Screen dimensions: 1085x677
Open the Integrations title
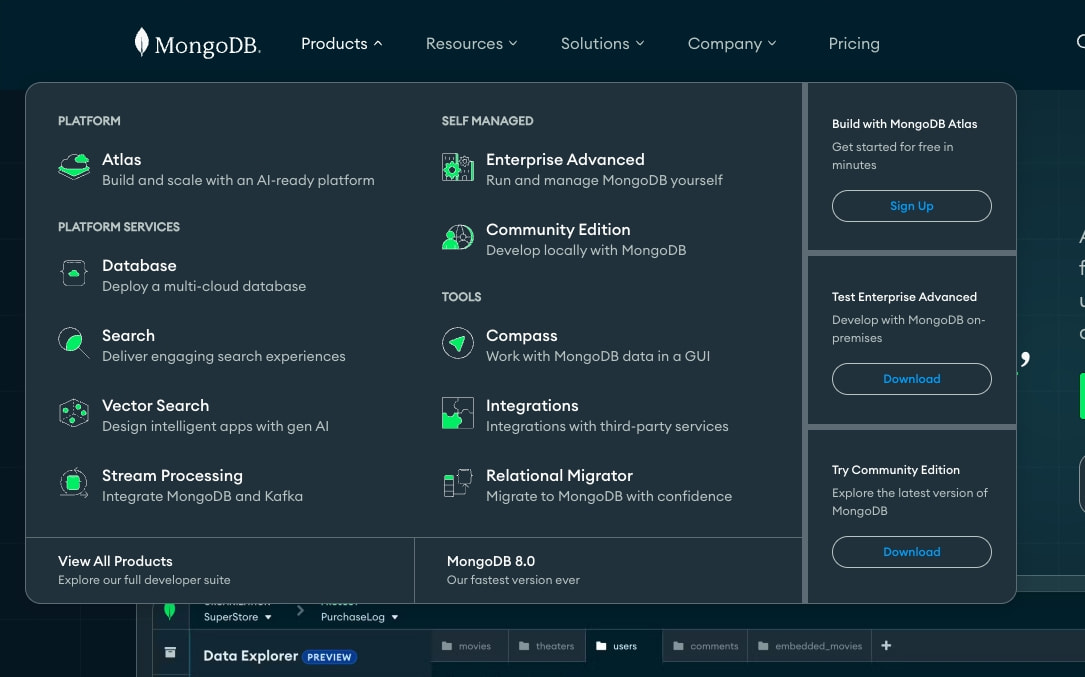[x=532, y=406]
